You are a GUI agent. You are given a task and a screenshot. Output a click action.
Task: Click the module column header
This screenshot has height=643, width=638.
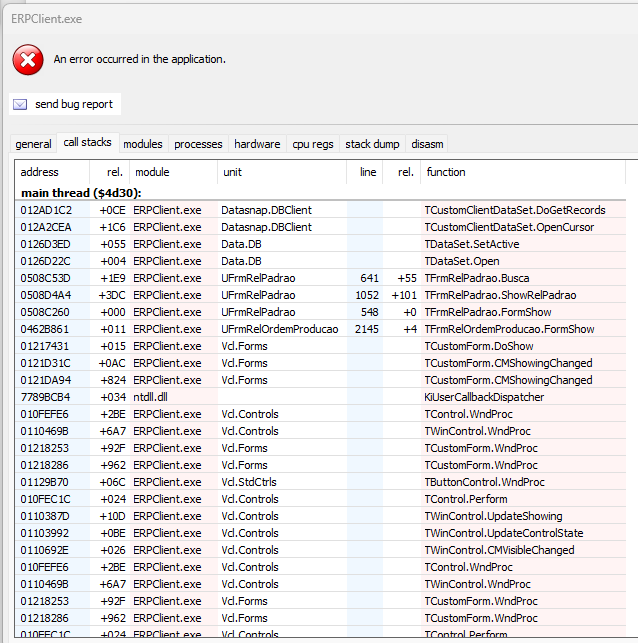pyautogui.click(x=152, y=172)
